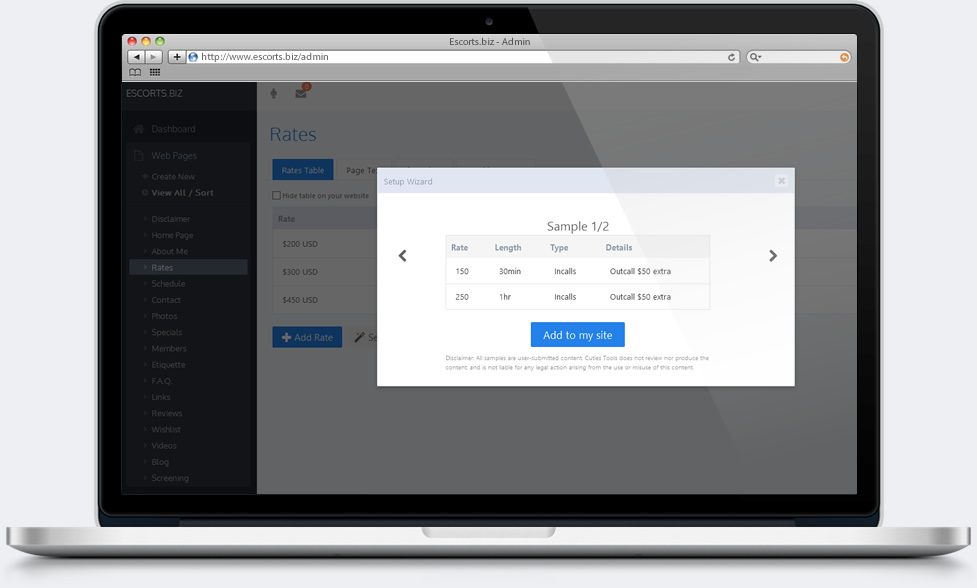Open F.A.Q. in the sidebar
977x588 pixels.
[x=161, y=381]
